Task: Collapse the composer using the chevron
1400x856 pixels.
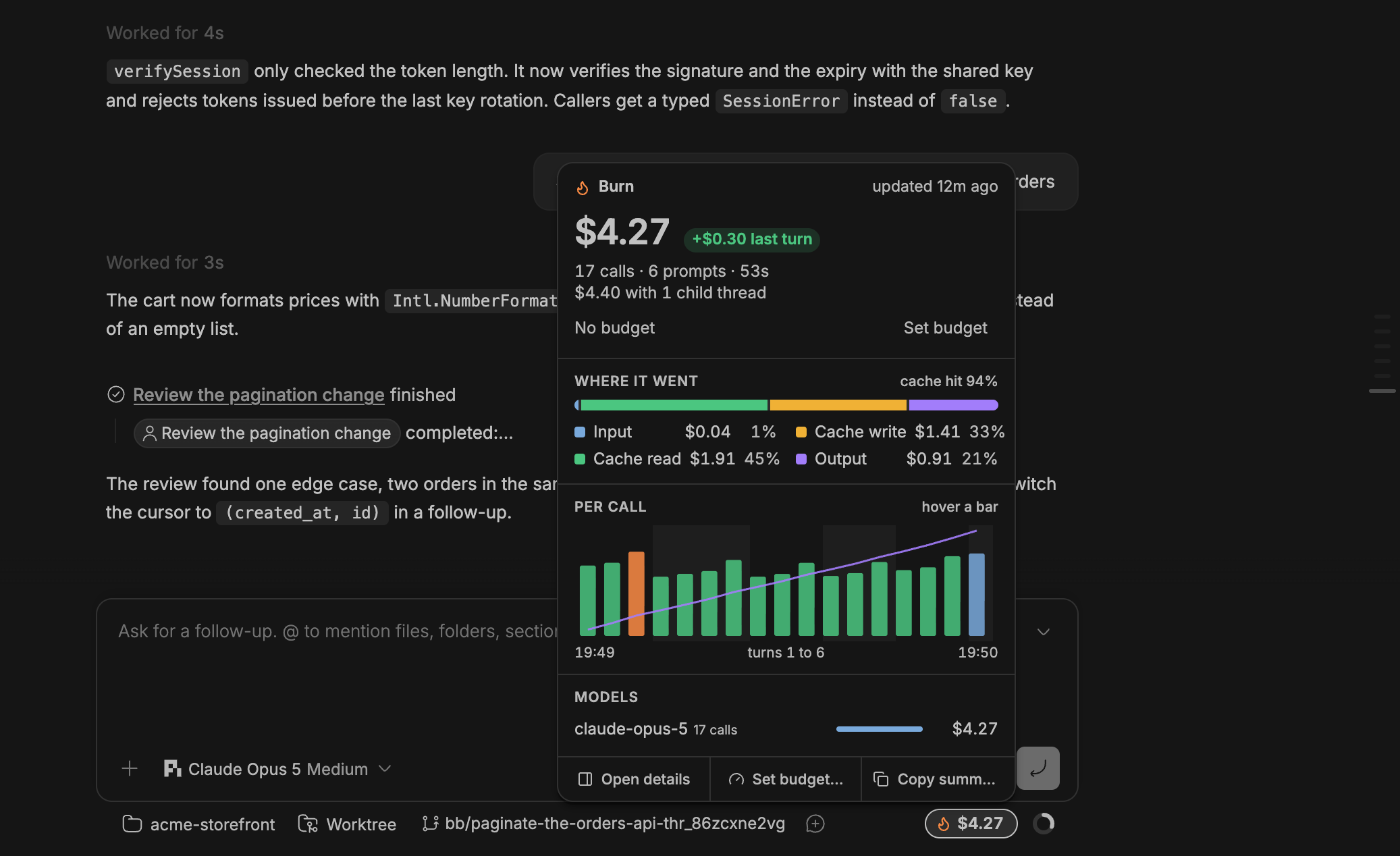Action: pyautogui.click(x=1044, y=632)
